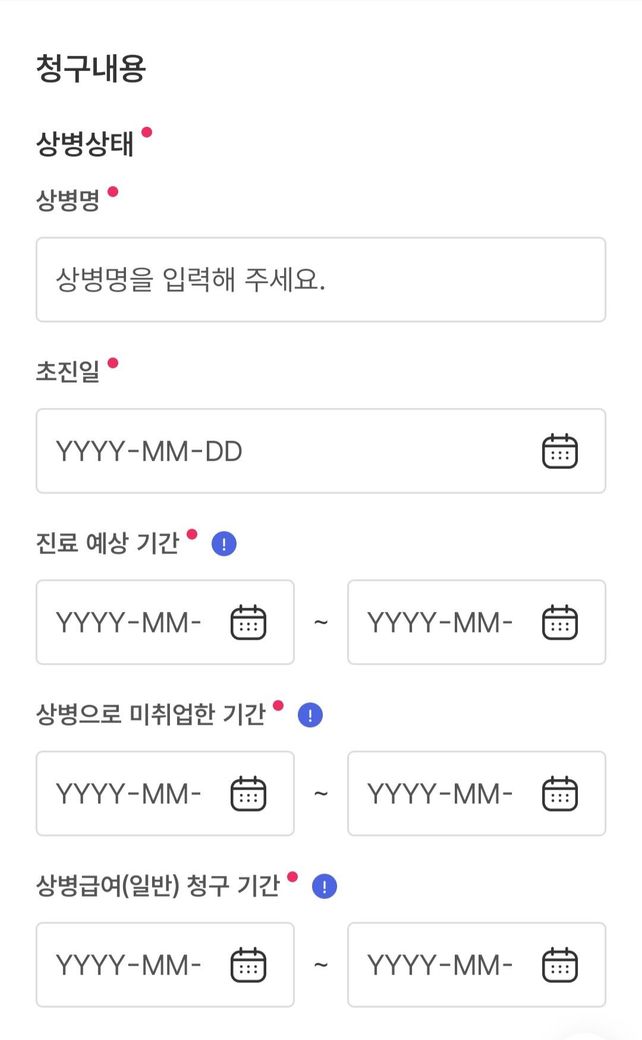Viewport: 642px width, 1040px height.
Task: Open calendar for 상병으로 미취업한 기간 end date
Action: pos(560,794)
